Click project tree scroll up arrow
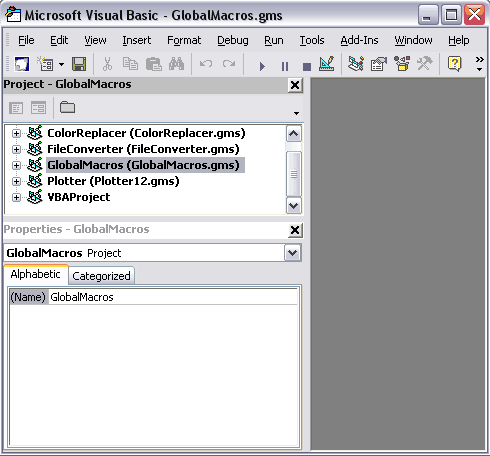 click(294, 134)
